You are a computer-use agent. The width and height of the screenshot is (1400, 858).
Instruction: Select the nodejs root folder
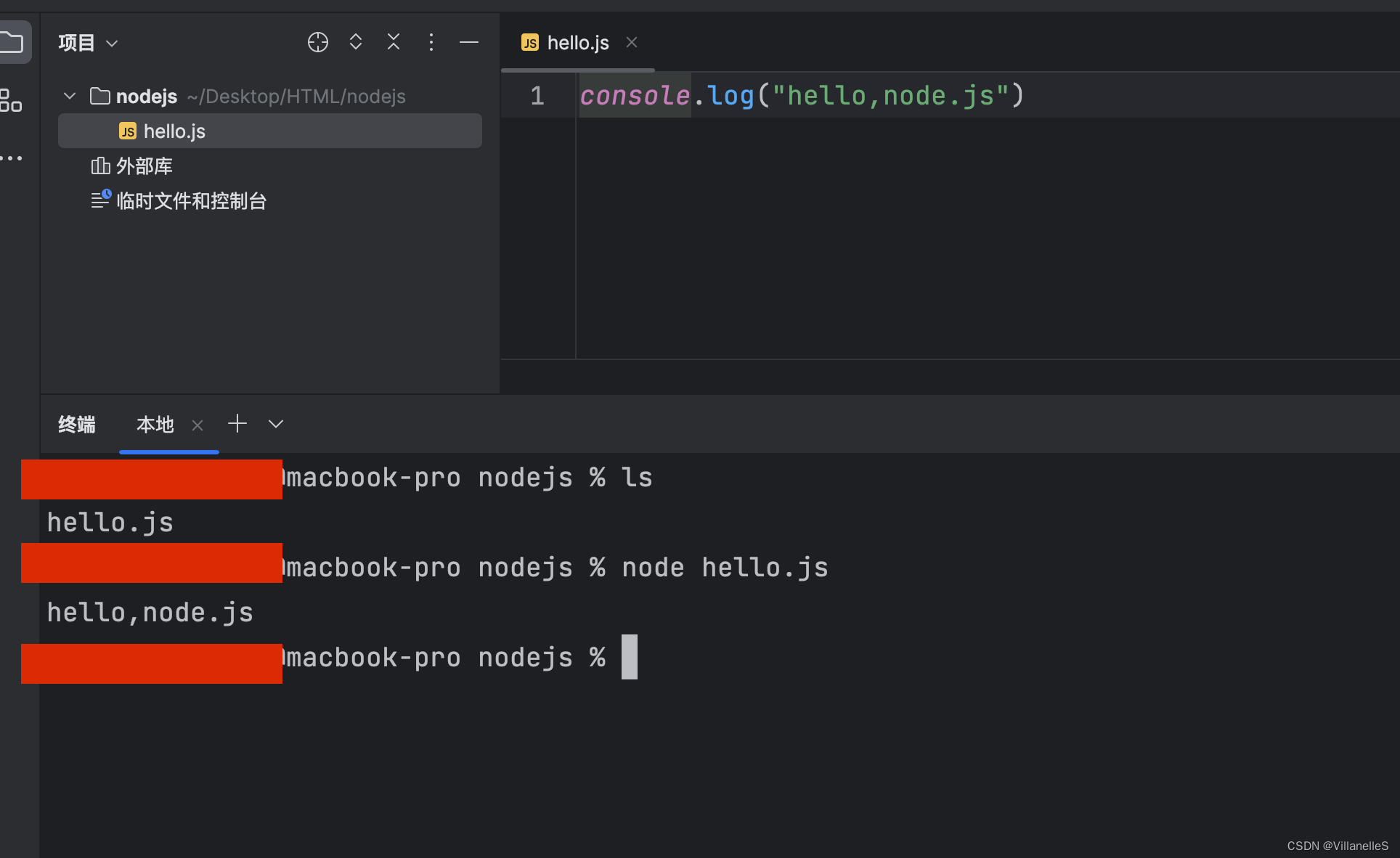pyautogui.click(x=147, y=96)
